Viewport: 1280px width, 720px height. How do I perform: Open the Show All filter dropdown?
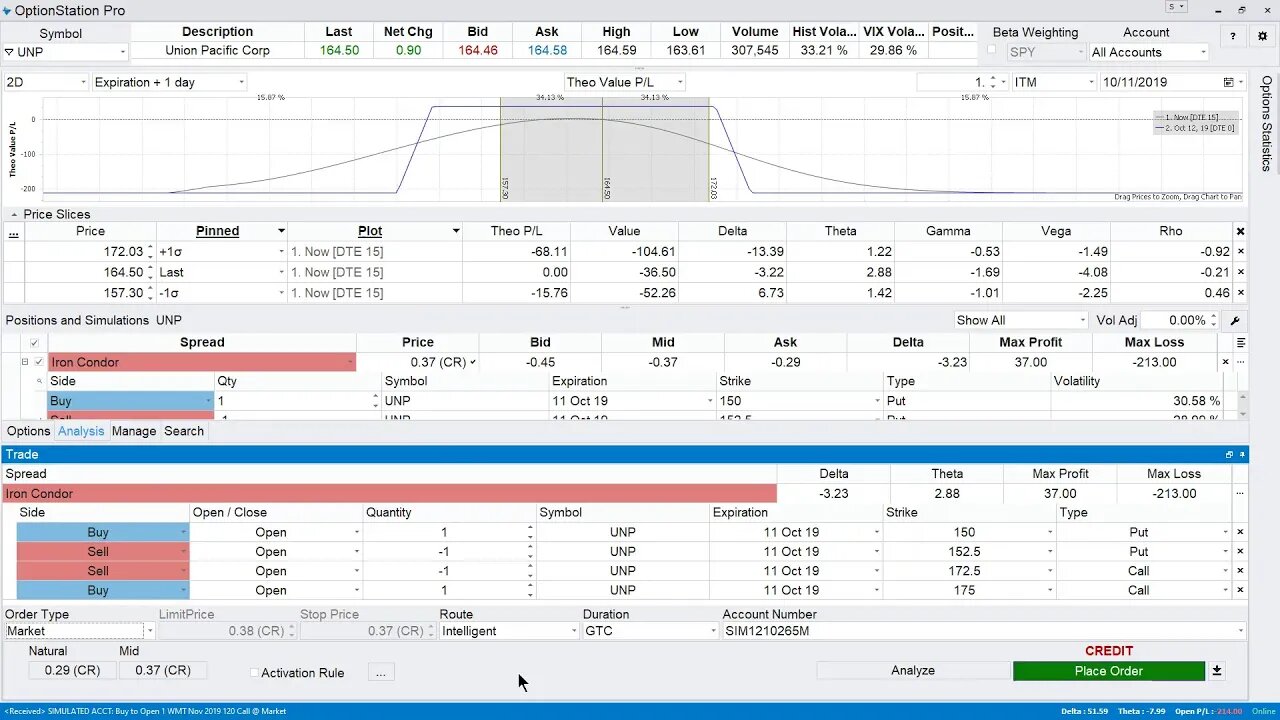click(1082, 321)
